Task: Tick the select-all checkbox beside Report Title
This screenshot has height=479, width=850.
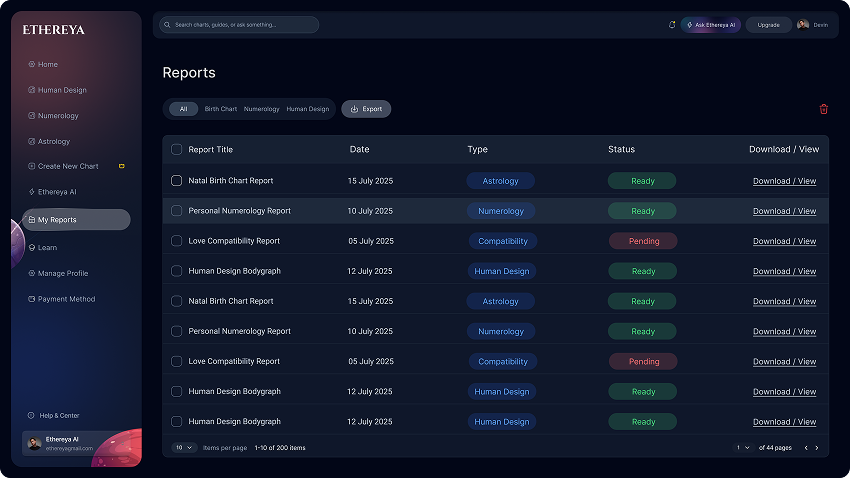Action: (x=177, y=150)
